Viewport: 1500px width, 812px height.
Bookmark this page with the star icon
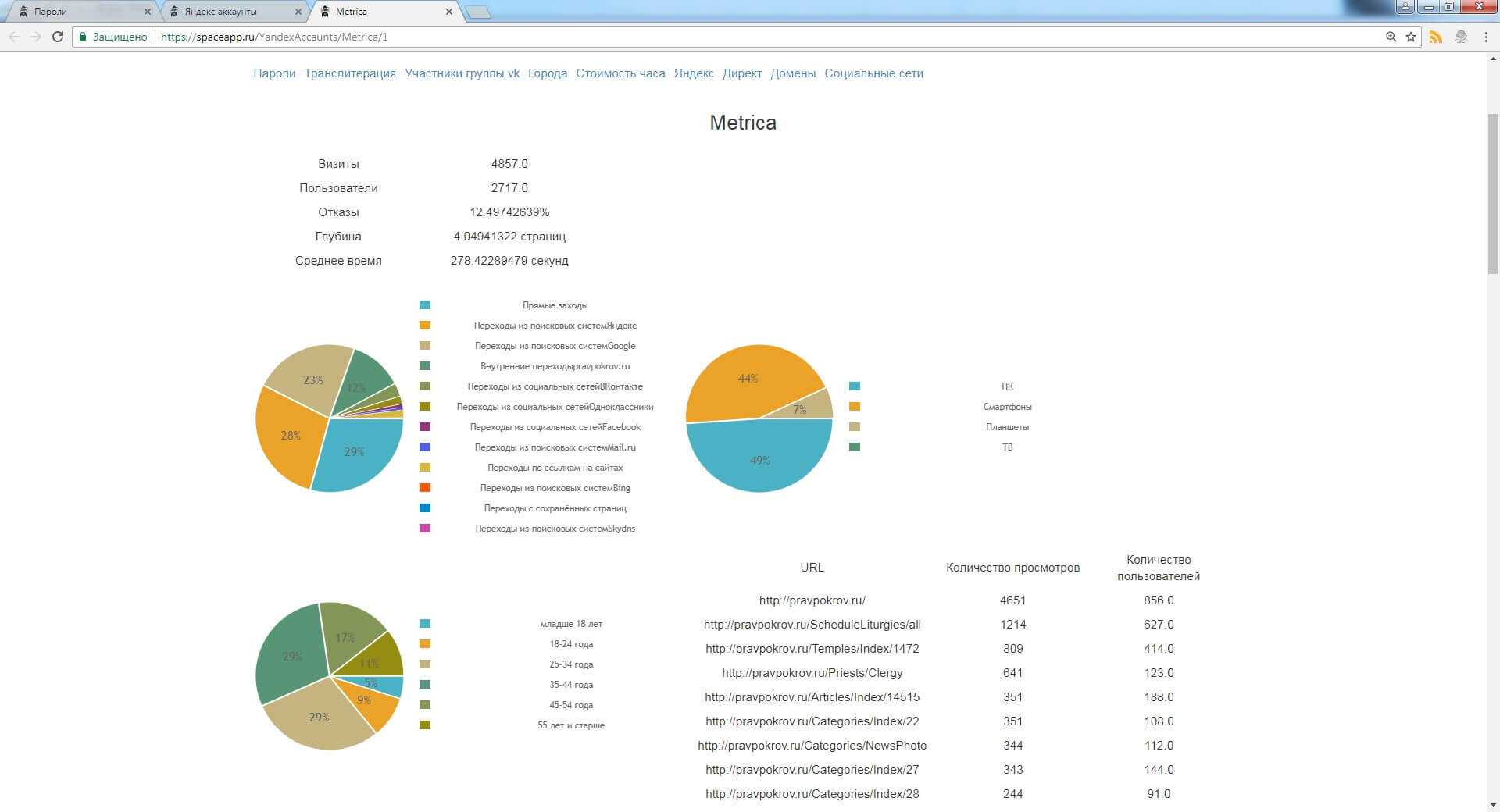(1411, 37)
